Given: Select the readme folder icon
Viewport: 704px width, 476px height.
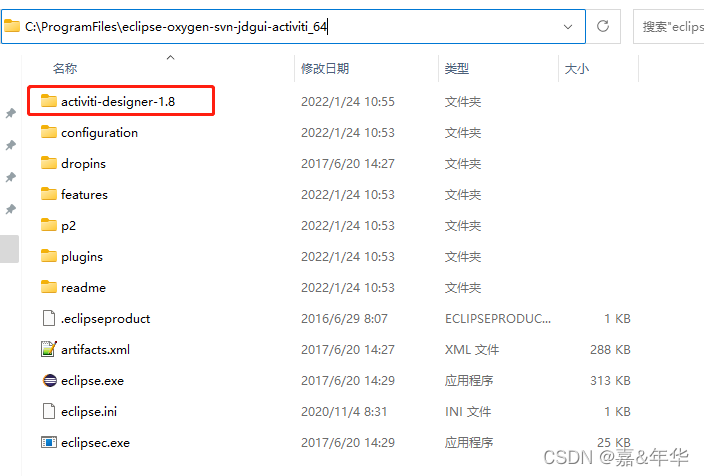Looking at the screenshot, I should tap(48, 287).
